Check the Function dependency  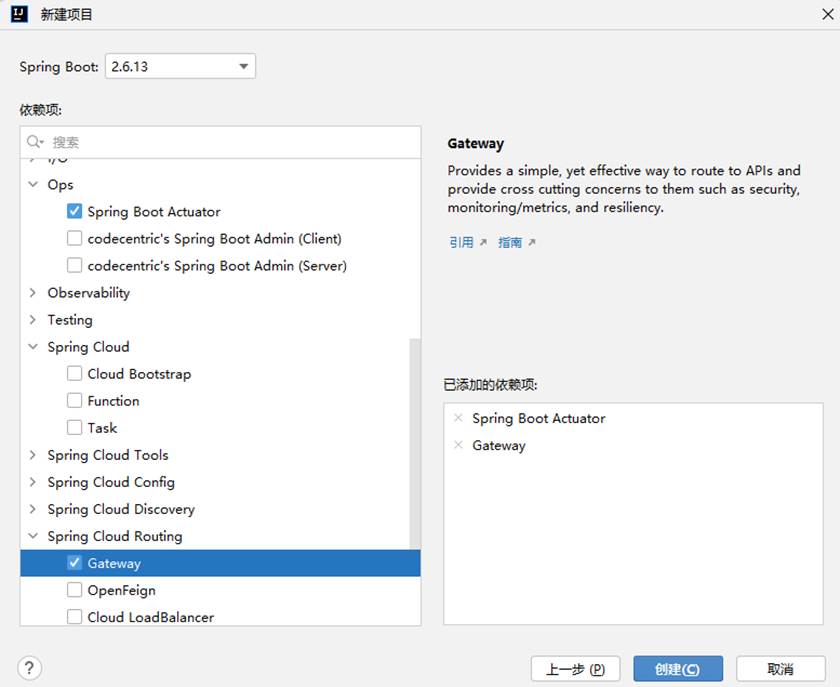pyautogui.click(x=74, y=400)
